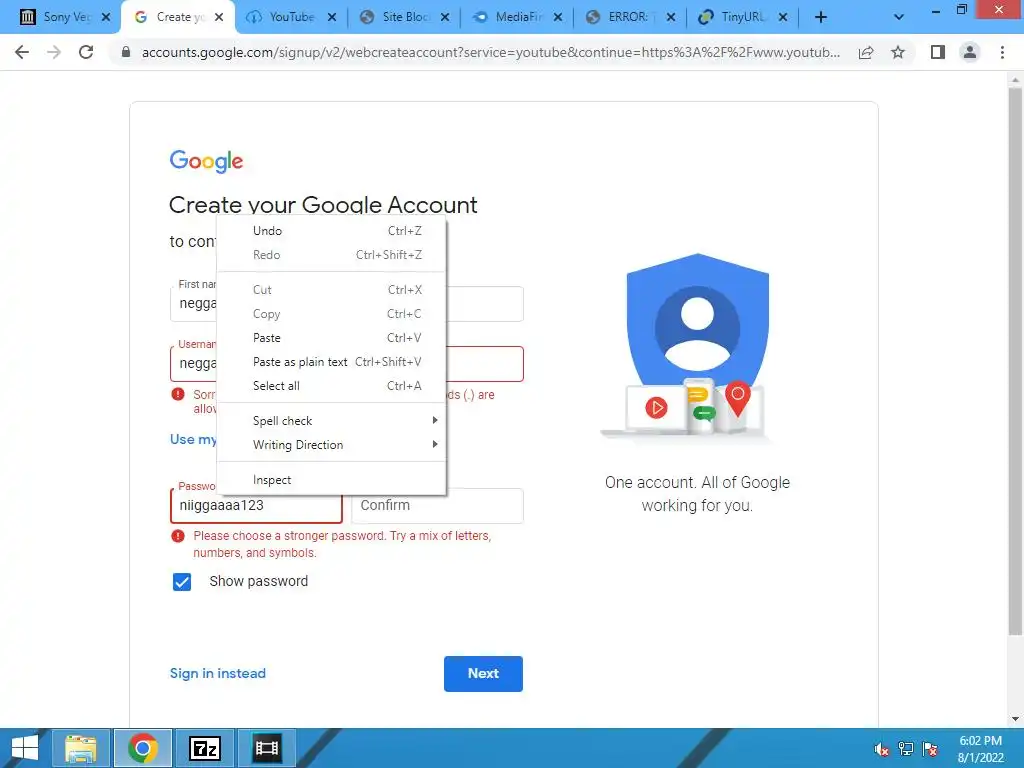Close the Create your Google Account tab
This screenshot has width=1024, height=768.
coord(219,17)
